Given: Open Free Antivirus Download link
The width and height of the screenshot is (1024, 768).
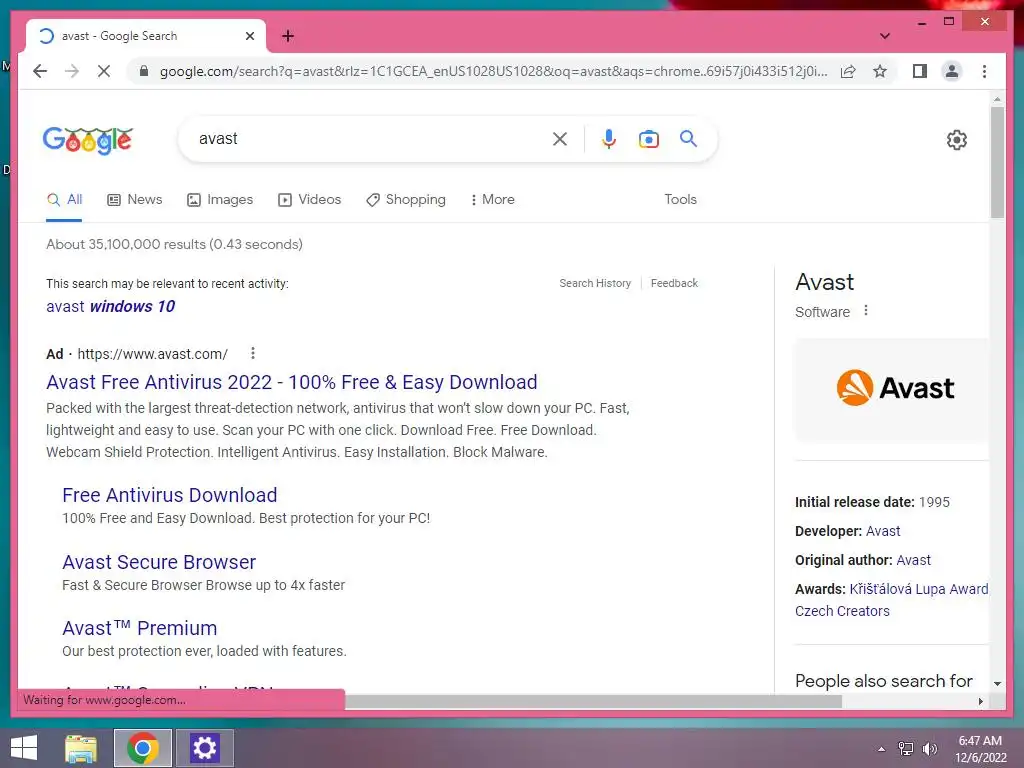Looking at the screenshot, I should (169, 495).
